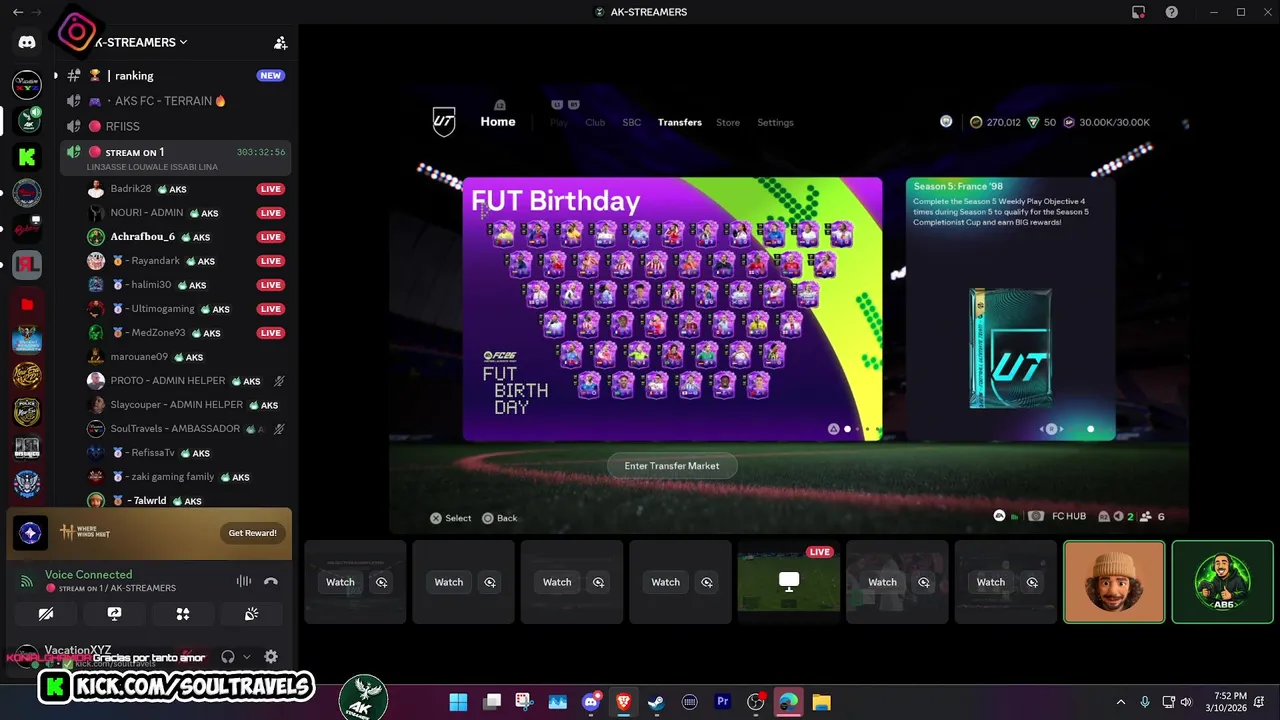
Task: Click Enter Transfer Market button
Action: click(x=672, y=466)
